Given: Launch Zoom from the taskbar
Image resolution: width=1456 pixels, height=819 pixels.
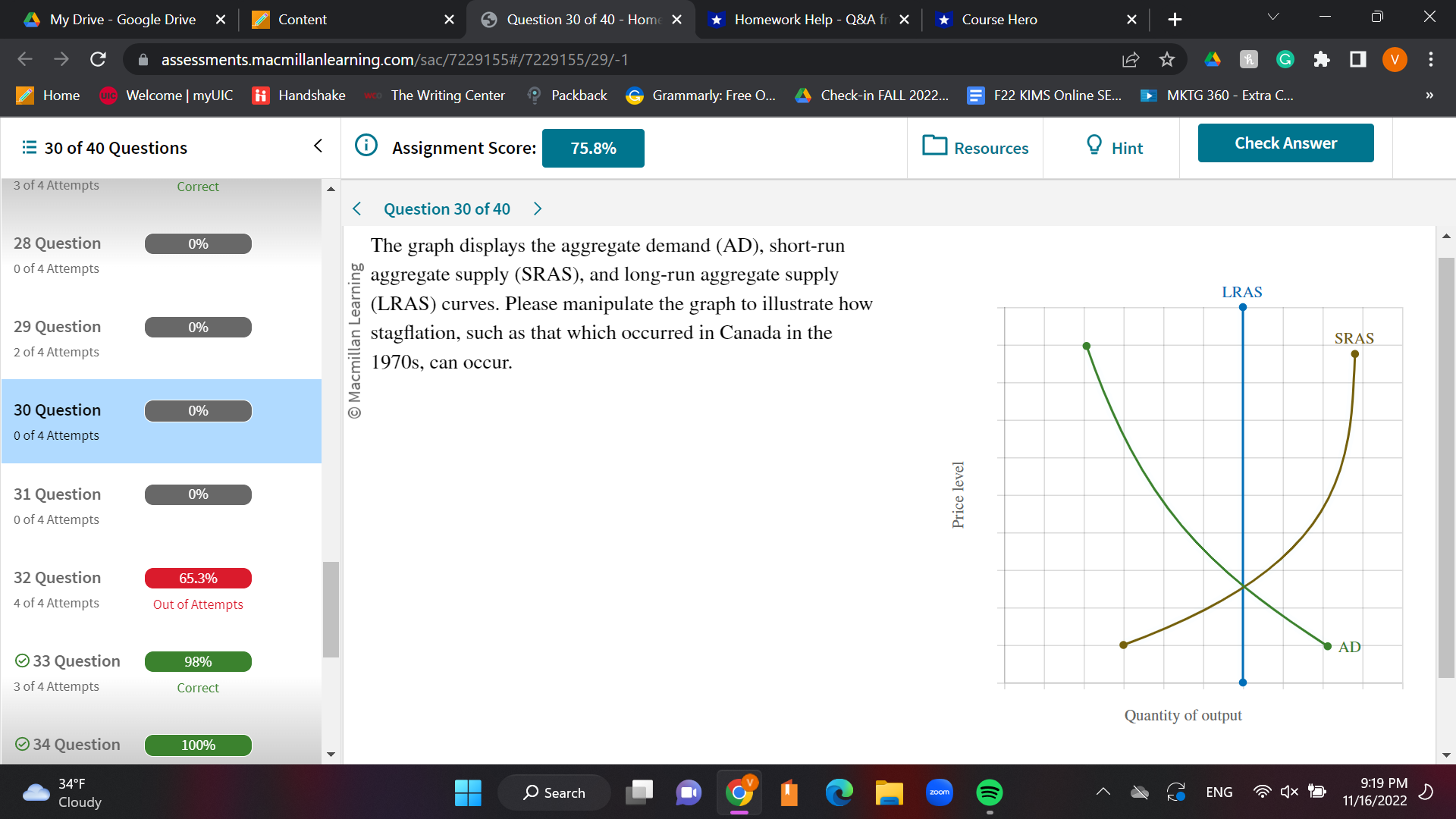Looking at the screenshot, I should tap(940, 792).
